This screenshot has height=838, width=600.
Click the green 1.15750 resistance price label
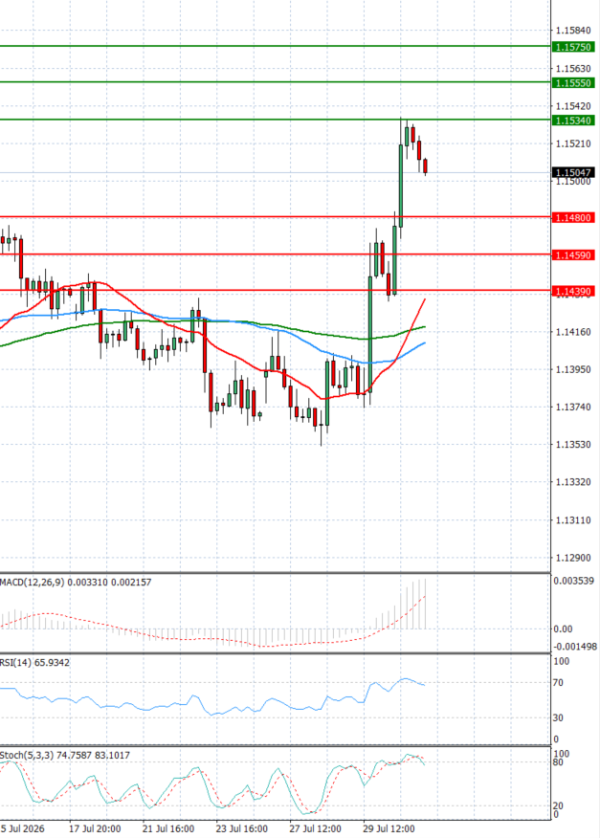(x=573, y=47)
